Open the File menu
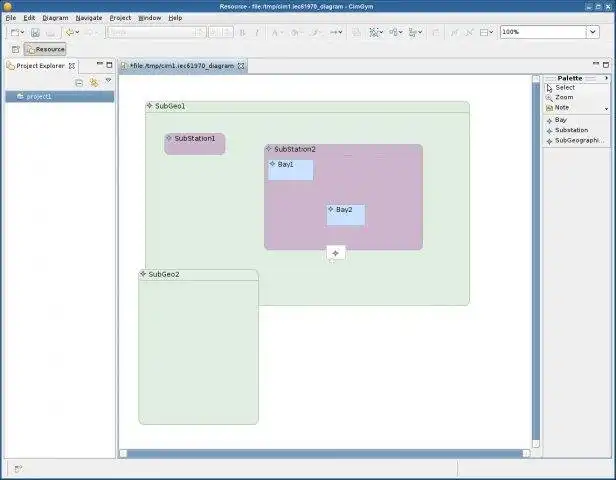The image size is (616, 480). pos(11,18)
